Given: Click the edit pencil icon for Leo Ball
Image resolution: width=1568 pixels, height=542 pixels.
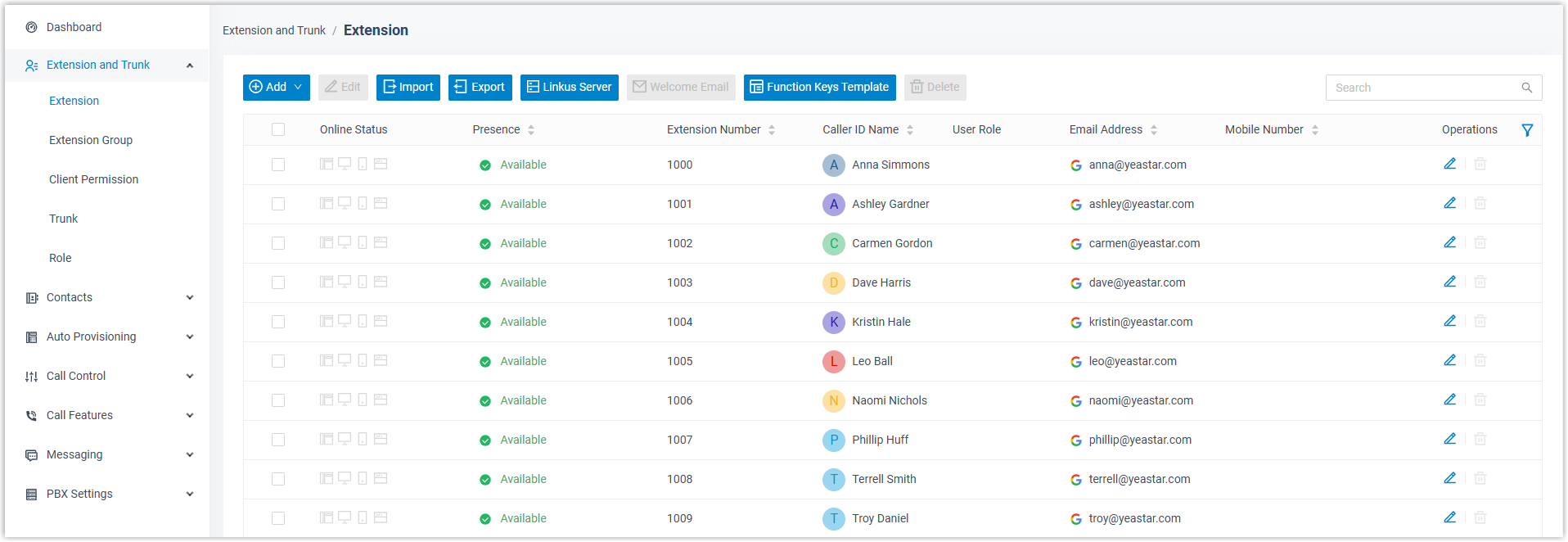Looking at the screenshot, I should [1449, 360].
